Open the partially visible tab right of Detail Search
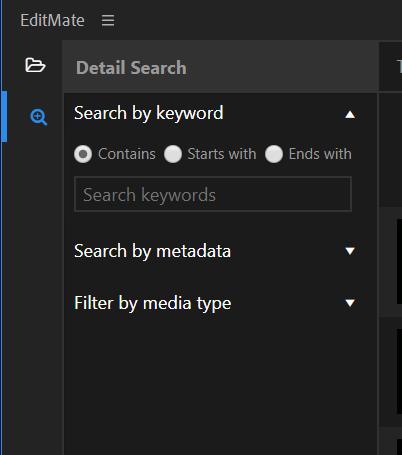Viewport: 402px width, 455px height. click(399, 67)
